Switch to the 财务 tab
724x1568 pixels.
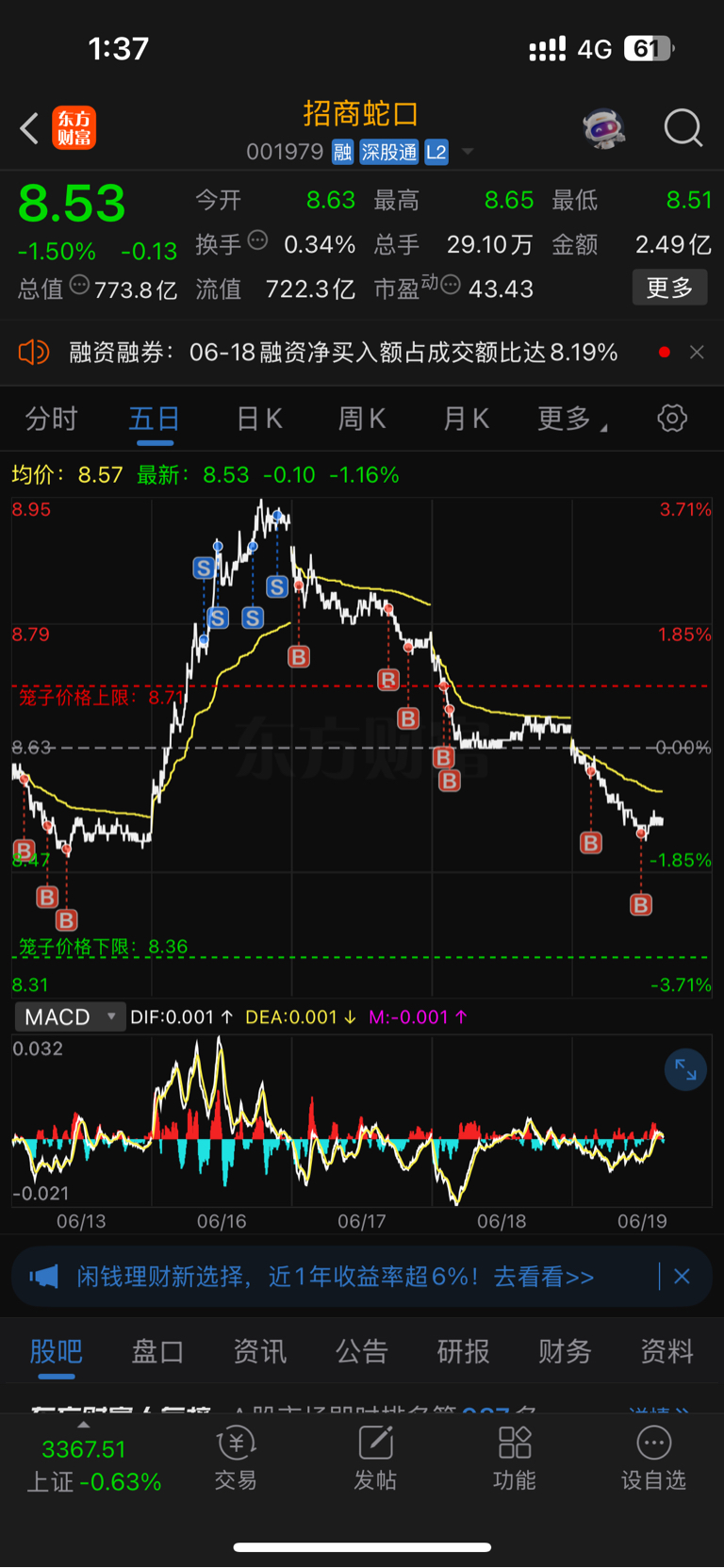click(565, 1351)
